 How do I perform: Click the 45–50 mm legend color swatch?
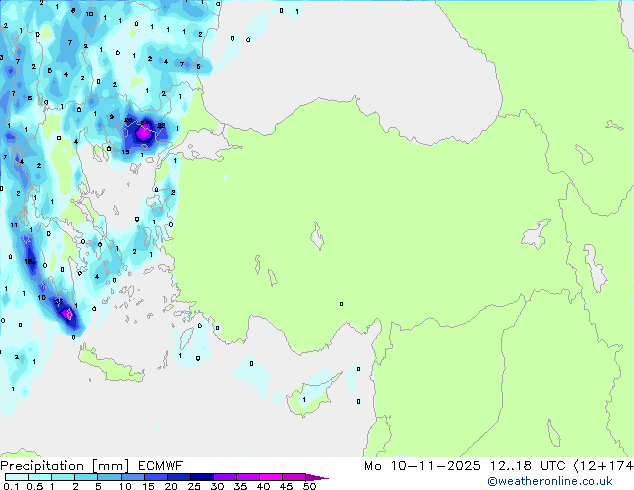[x=294, y=477]
